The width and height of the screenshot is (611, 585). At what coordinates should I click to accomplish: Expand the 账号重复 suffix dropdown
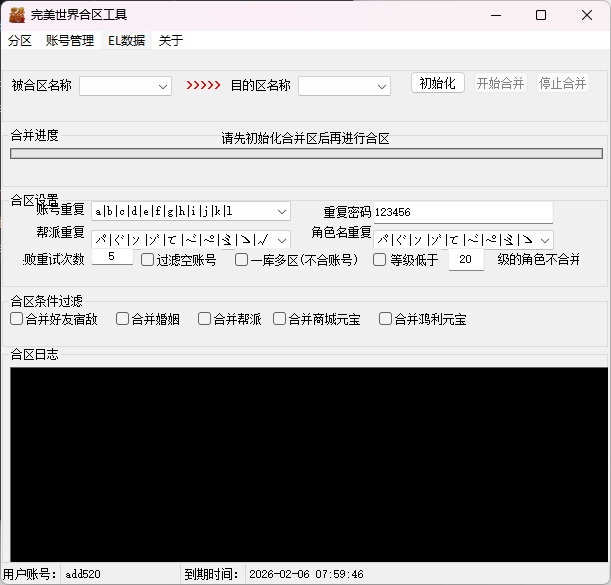point(282,211)
